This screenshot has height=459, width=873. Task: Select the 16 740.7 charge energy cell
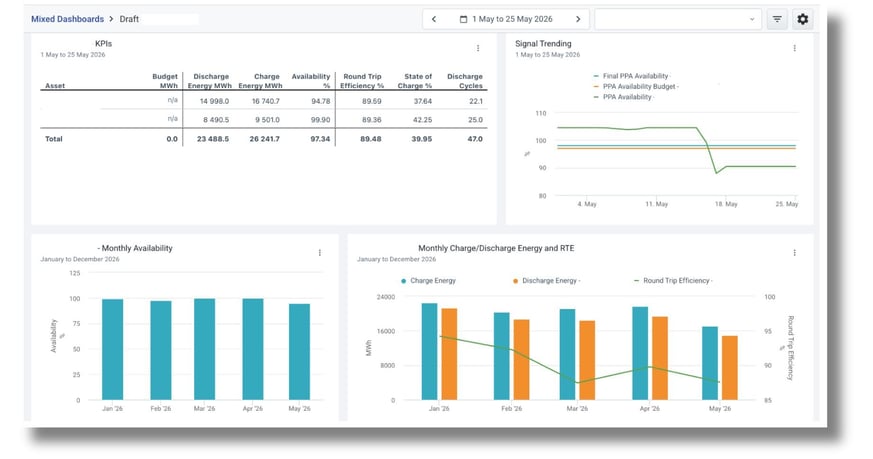(266, 101)
